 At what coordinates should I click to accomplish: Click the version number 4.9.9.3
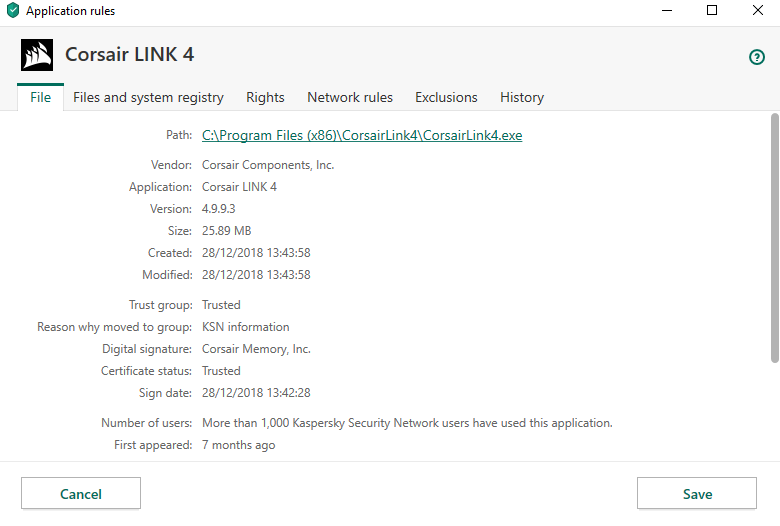tap(219, 209)
